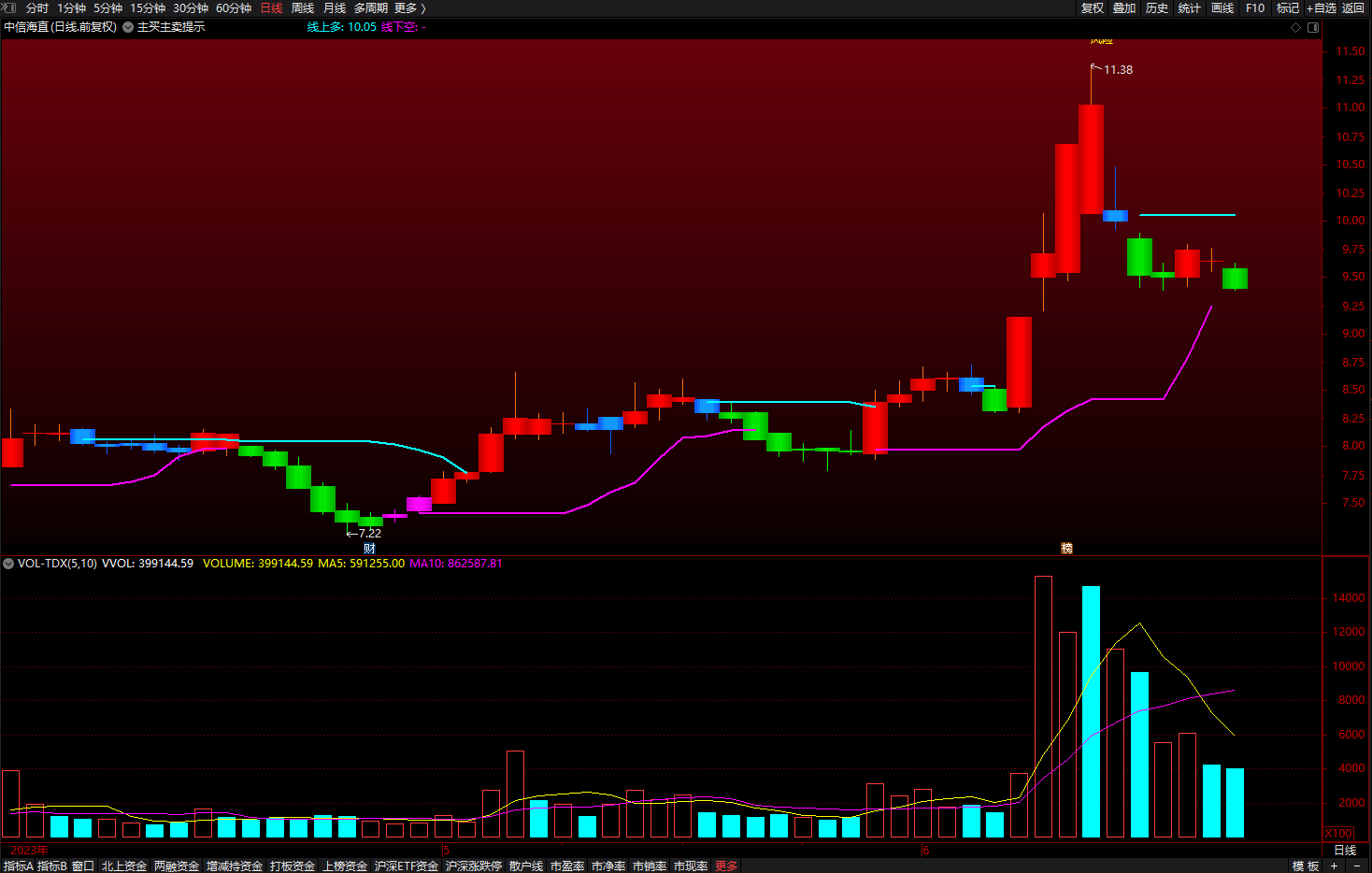Viewport: 1372px width, 873px height.
Task: Select the 两融资金 indicator tab
Action: coord(177,866)
